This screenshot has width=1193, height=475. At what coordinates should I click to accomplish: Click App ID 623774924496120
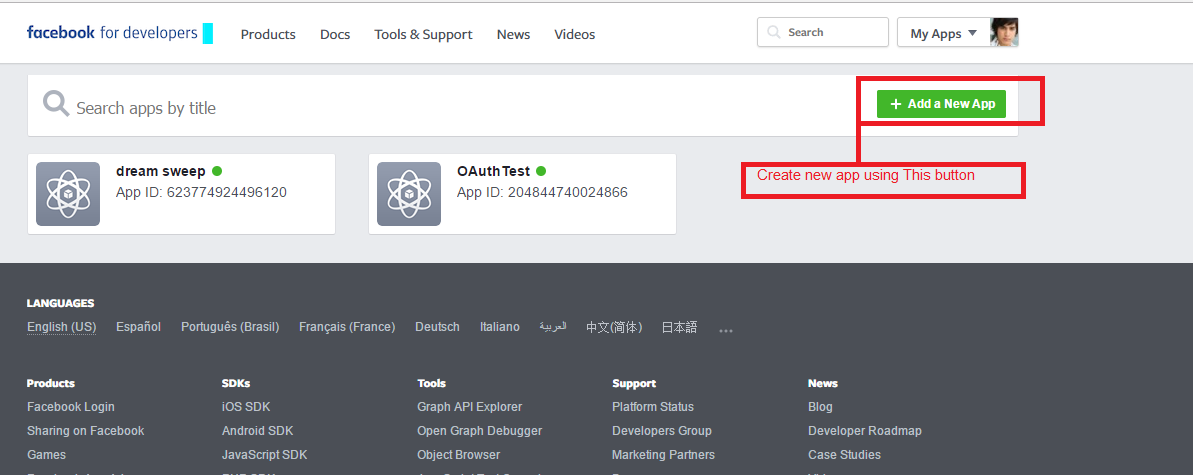(201, 193)
